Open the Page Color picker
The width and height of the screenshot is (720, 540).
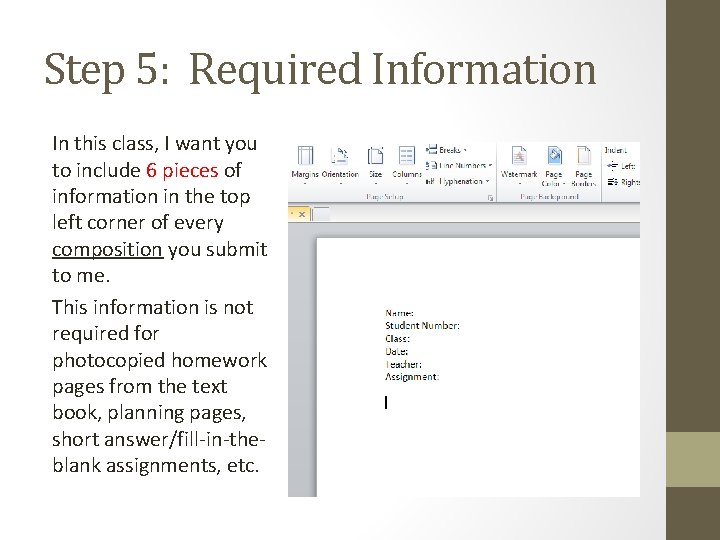(554, 165)
